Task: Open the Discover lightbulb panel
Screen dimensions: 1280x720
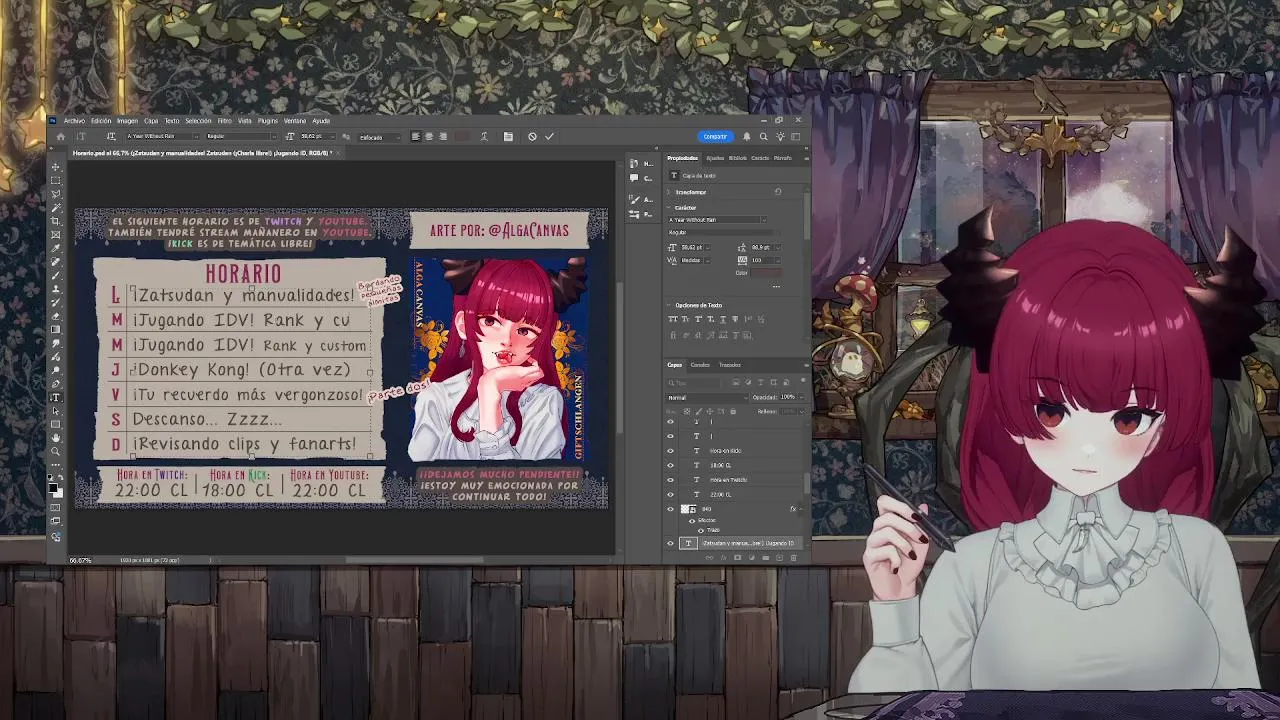Action: (780, 136)
